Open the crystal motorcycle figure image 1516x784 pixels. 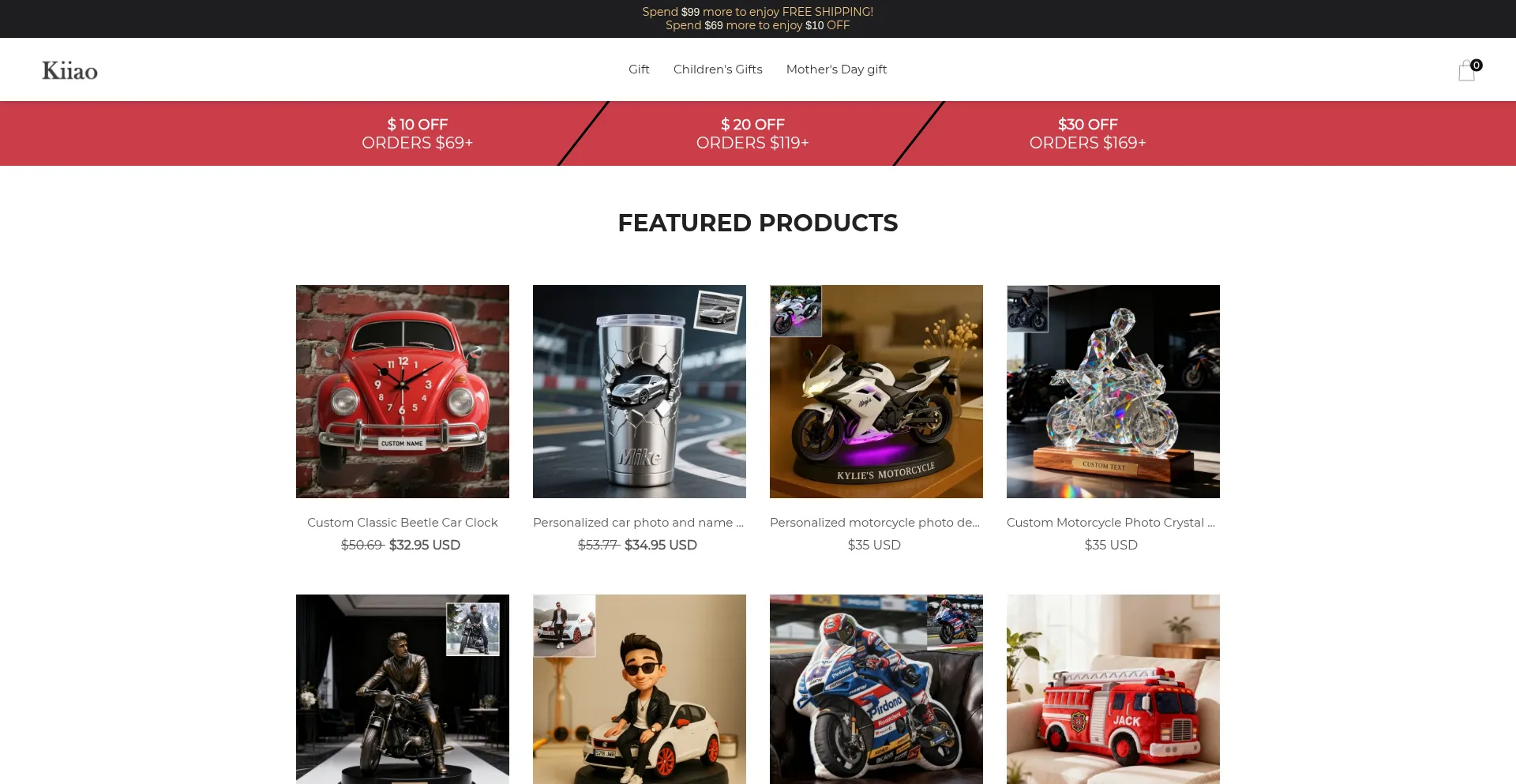tap(1113, 392)
